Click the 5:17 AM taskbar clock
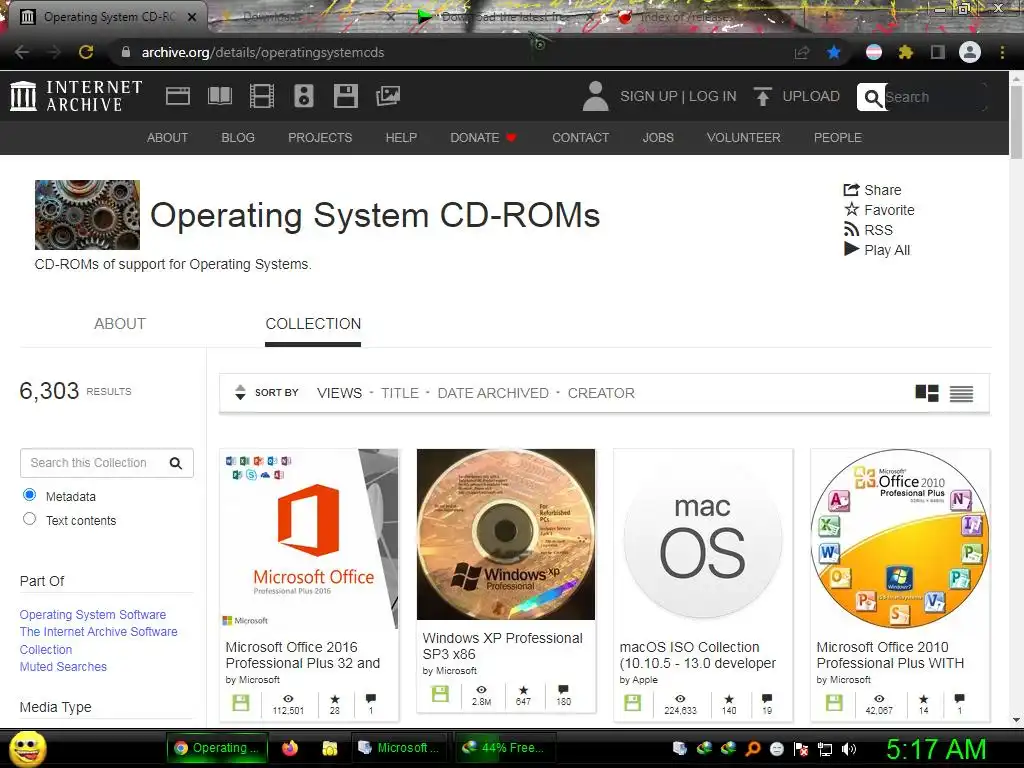This screenshot has height=768, width=1024. point(936,749)
